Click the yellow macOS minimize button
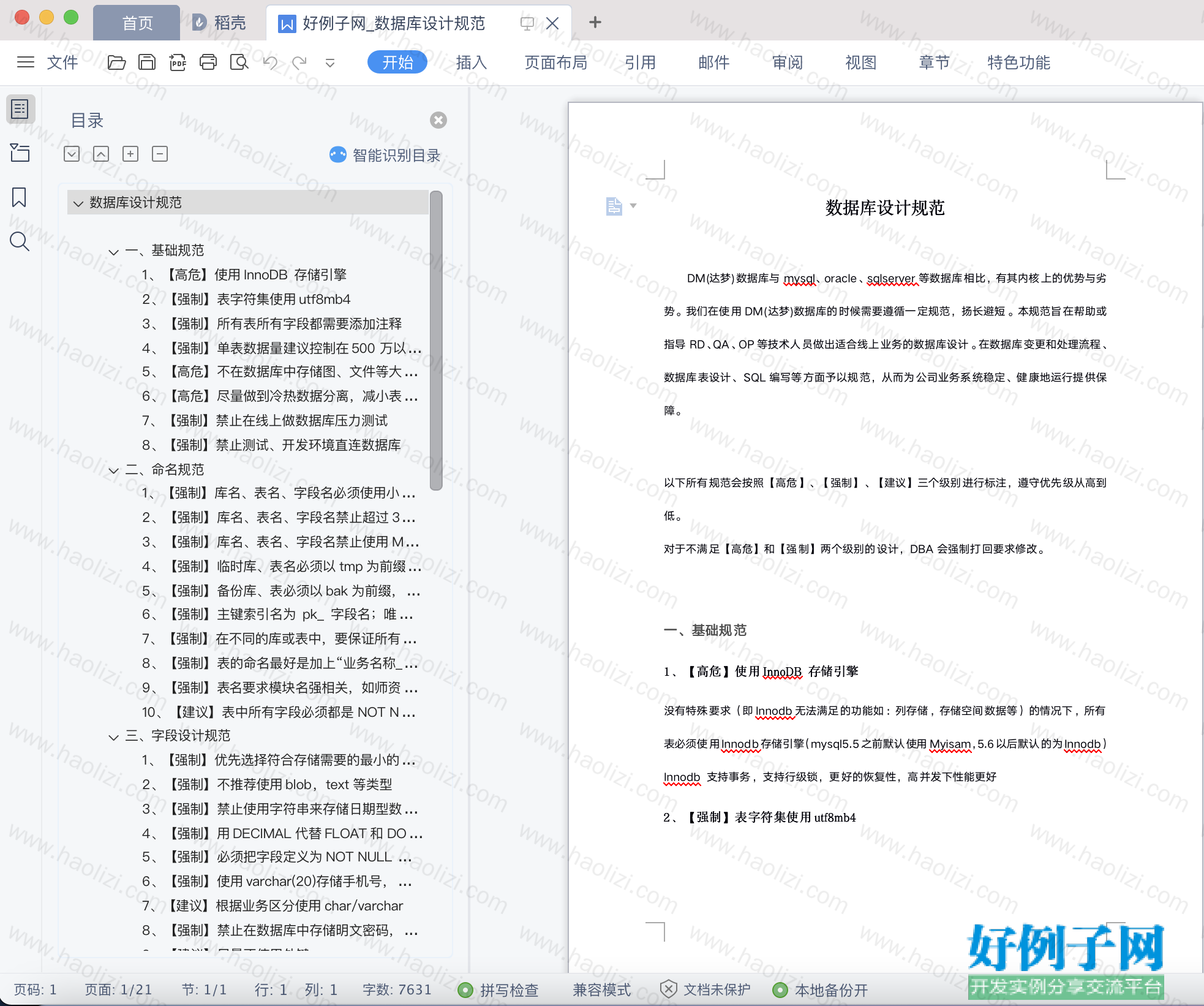The width and height of the screenshot is (1204, 1006). click(x=47, y=17)
